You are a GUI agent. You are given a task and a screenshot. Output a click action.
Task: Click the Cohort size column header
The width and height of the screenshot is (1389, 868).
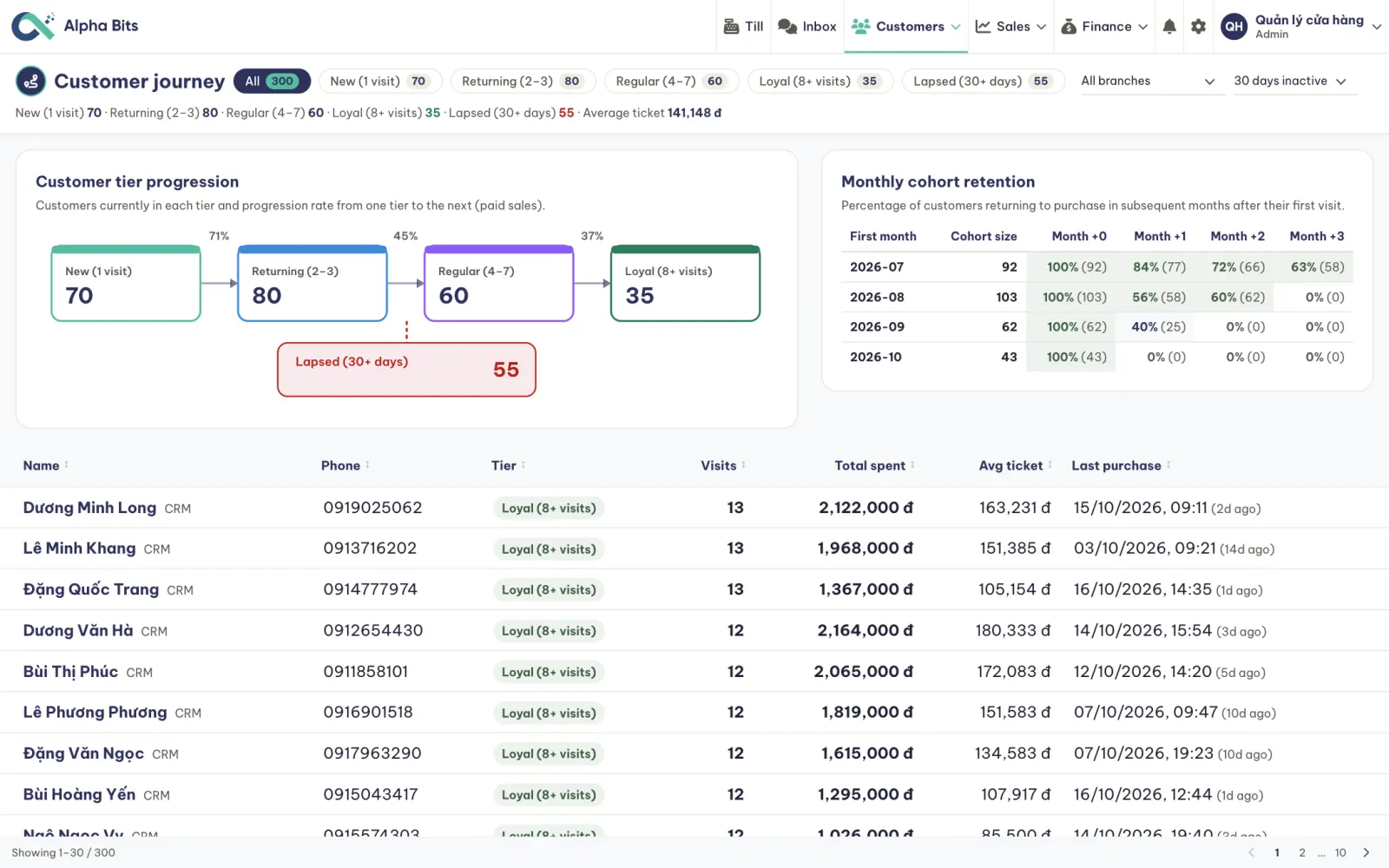tap(984, 236)
